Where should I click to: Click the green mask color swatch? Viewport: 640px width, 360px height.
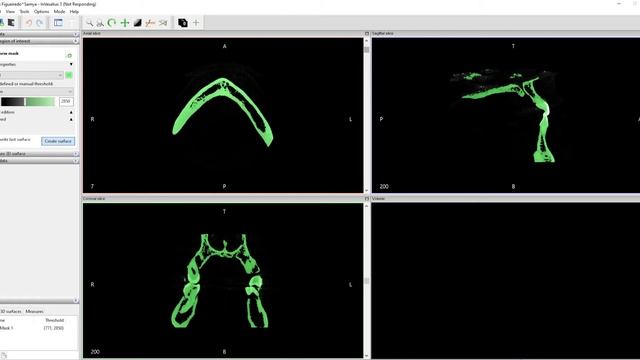[69, 75]
